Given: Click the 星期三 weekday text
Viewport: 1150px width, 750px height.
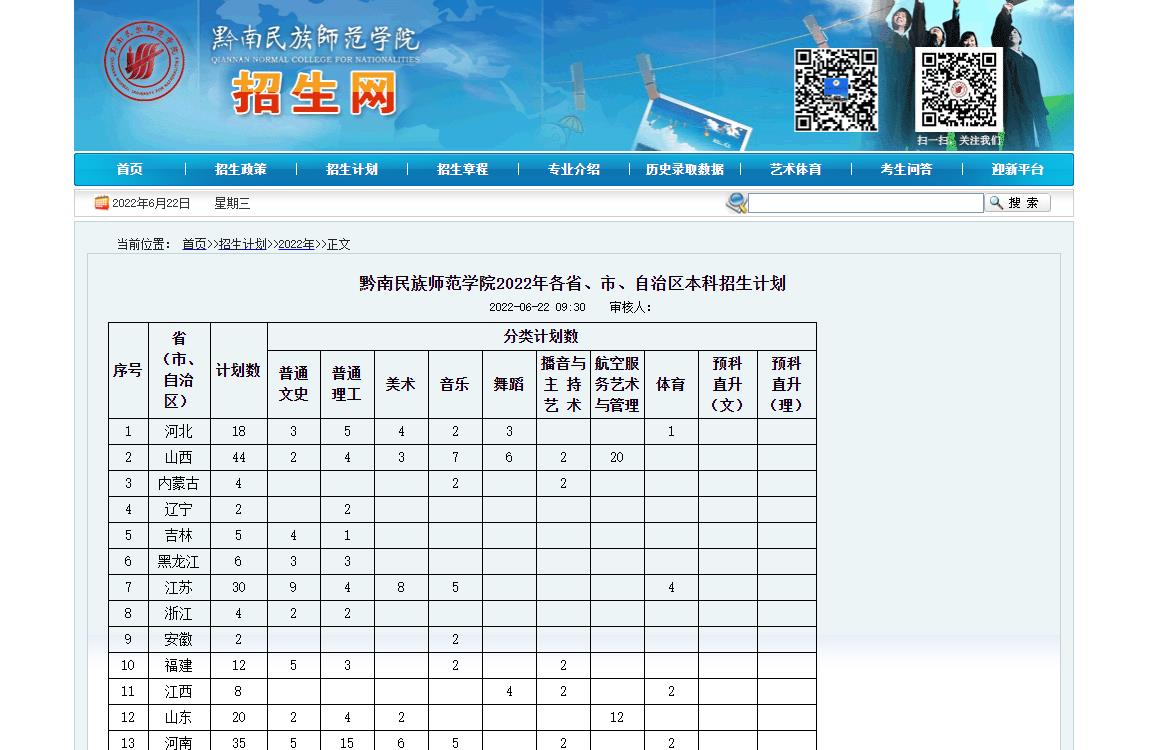Looking at the screenshot, I should 232,203.
